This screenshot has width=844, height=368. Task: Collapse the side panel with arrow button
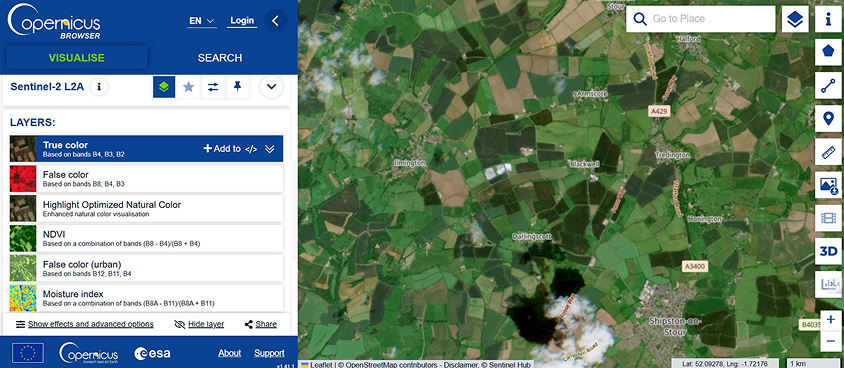click(x=276, y=21)
